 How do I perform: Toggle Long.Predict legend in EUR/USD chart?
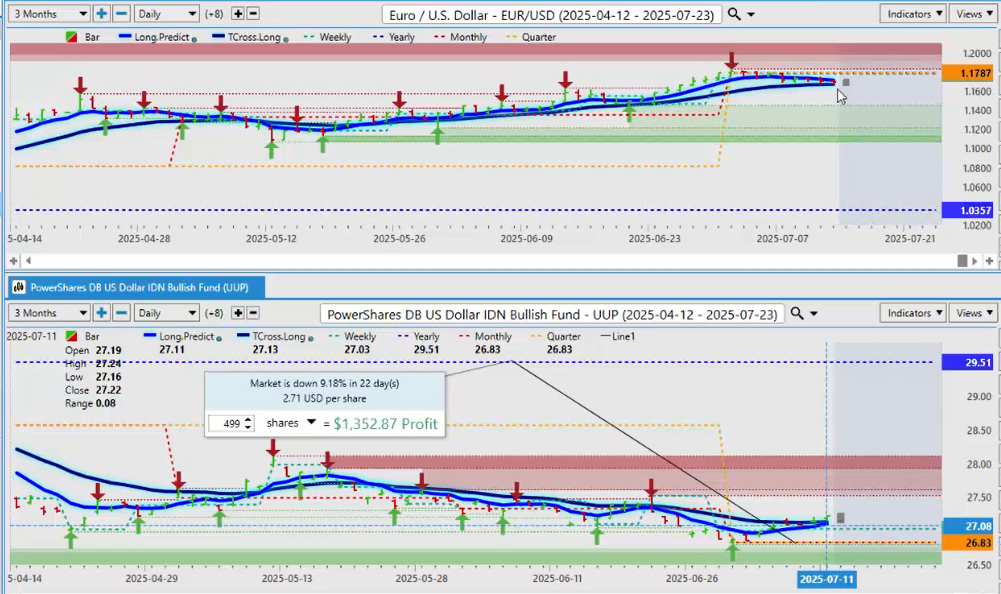tap(148, 37)
